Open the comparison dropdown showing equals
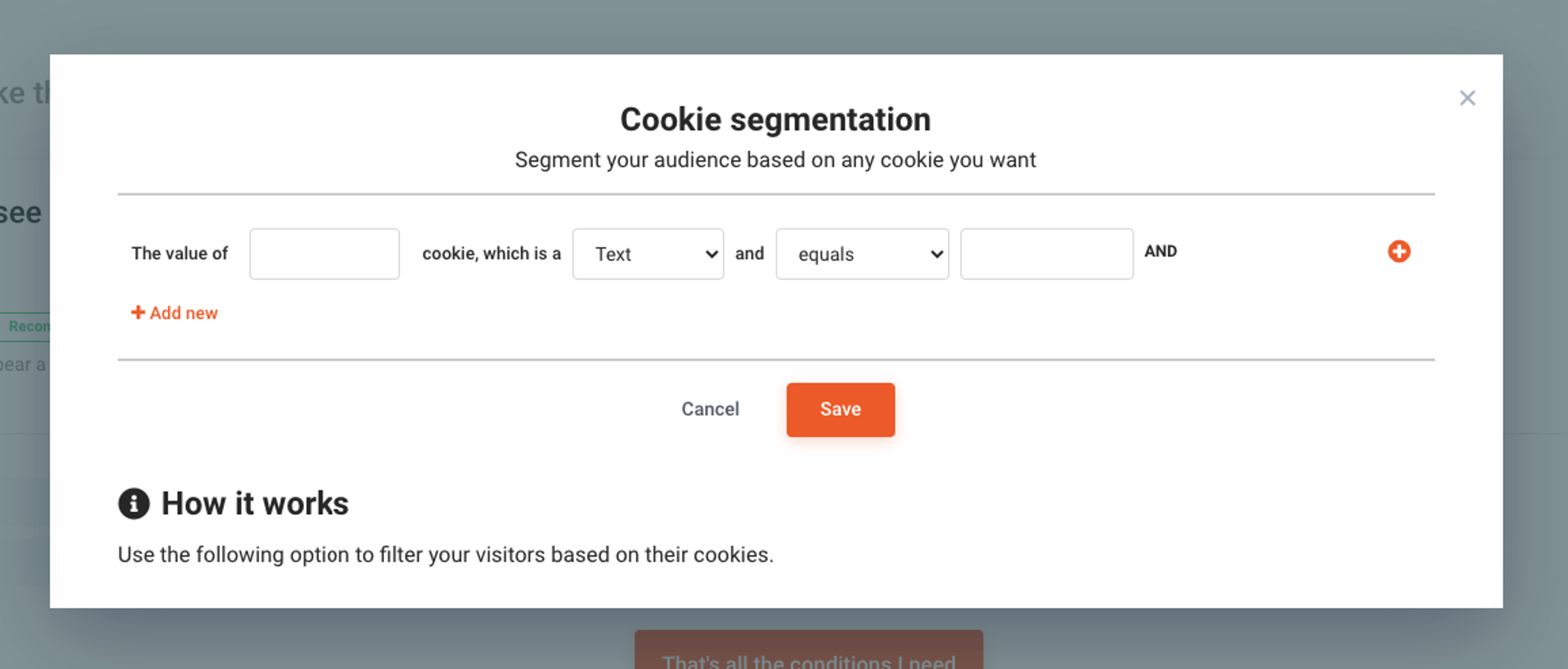This screenshot has height=669, width=1568. click(x=862, y=254)
